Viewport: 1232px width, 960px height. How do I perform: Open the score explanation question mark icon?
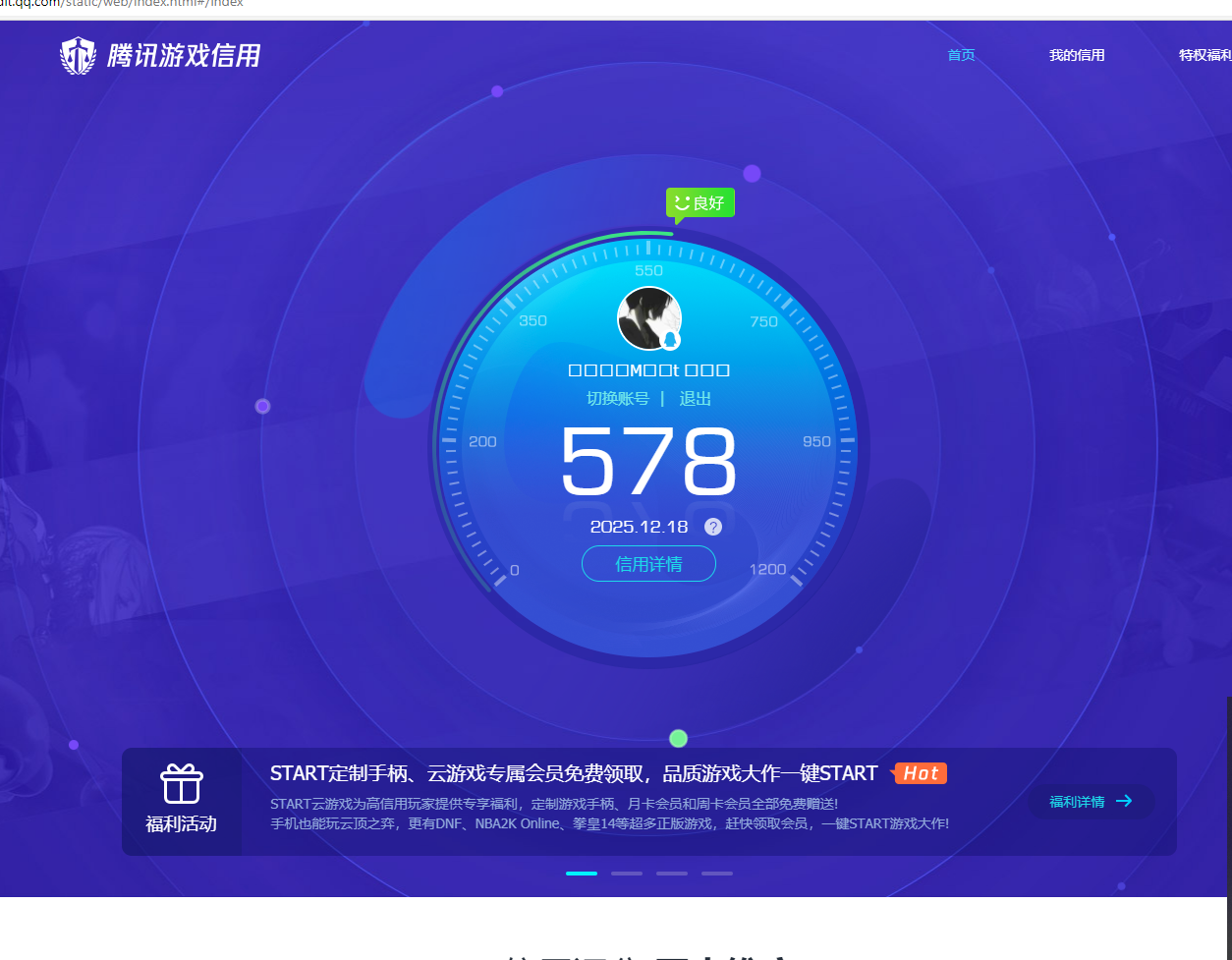(712, 526)
